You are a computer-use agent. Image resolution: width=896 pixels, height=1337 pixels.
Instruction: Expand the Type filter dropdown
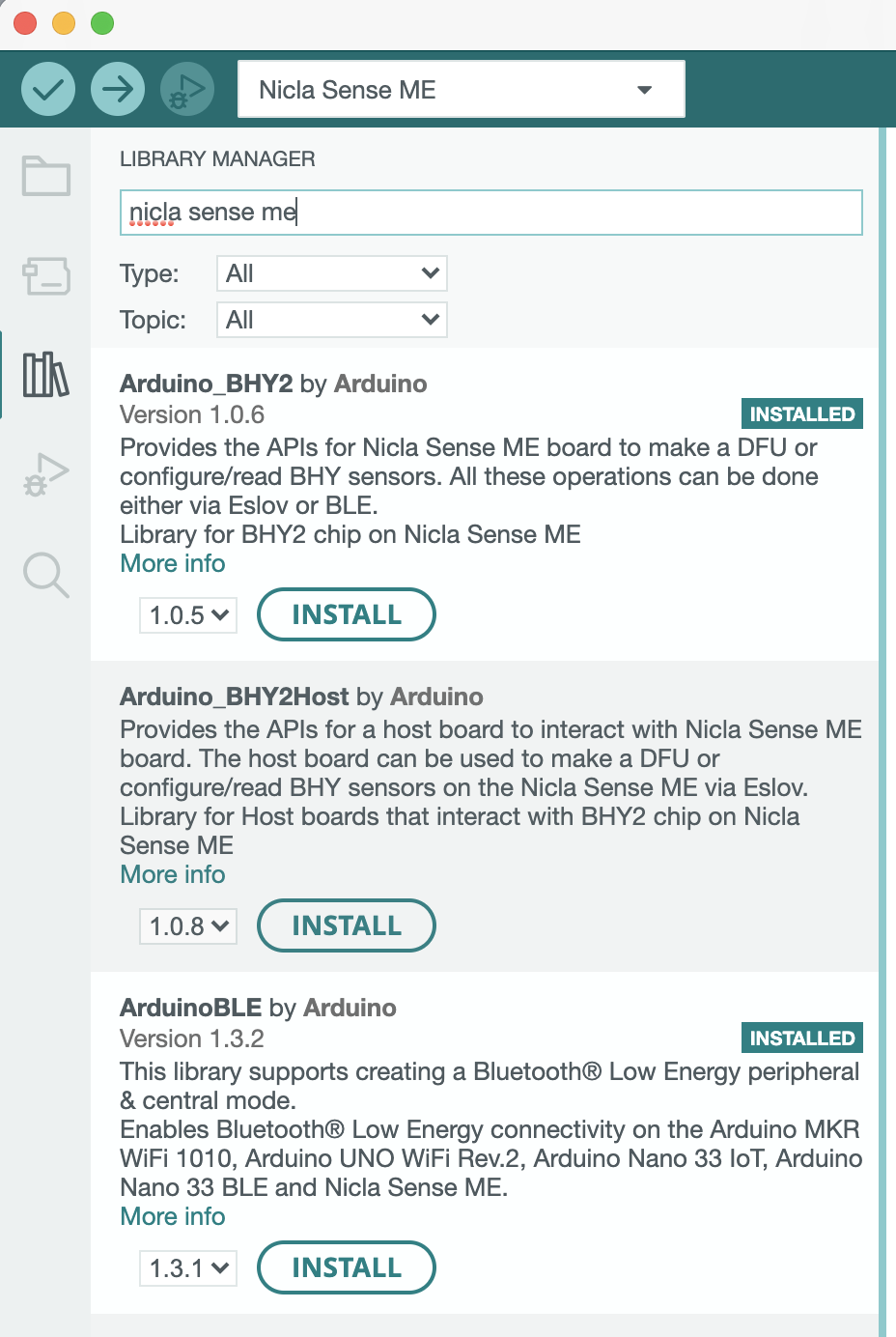(331, 273)
